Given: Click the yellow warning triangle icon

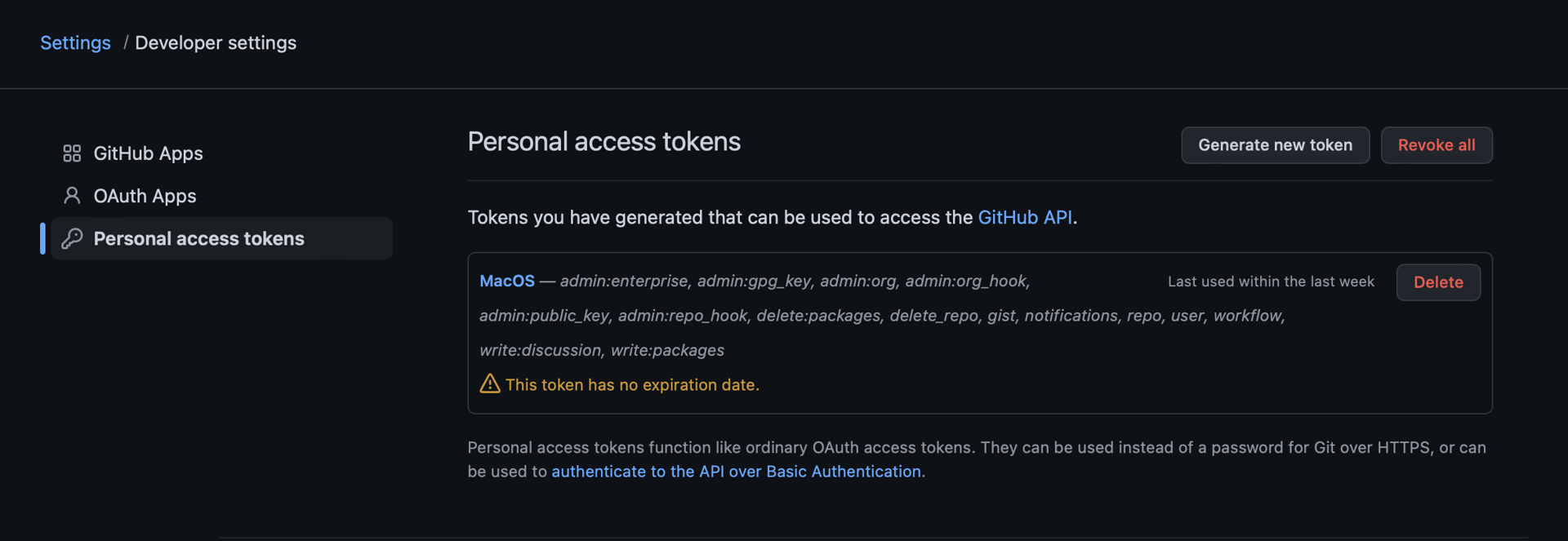Looking at the screenshot, I should point(490,384).
